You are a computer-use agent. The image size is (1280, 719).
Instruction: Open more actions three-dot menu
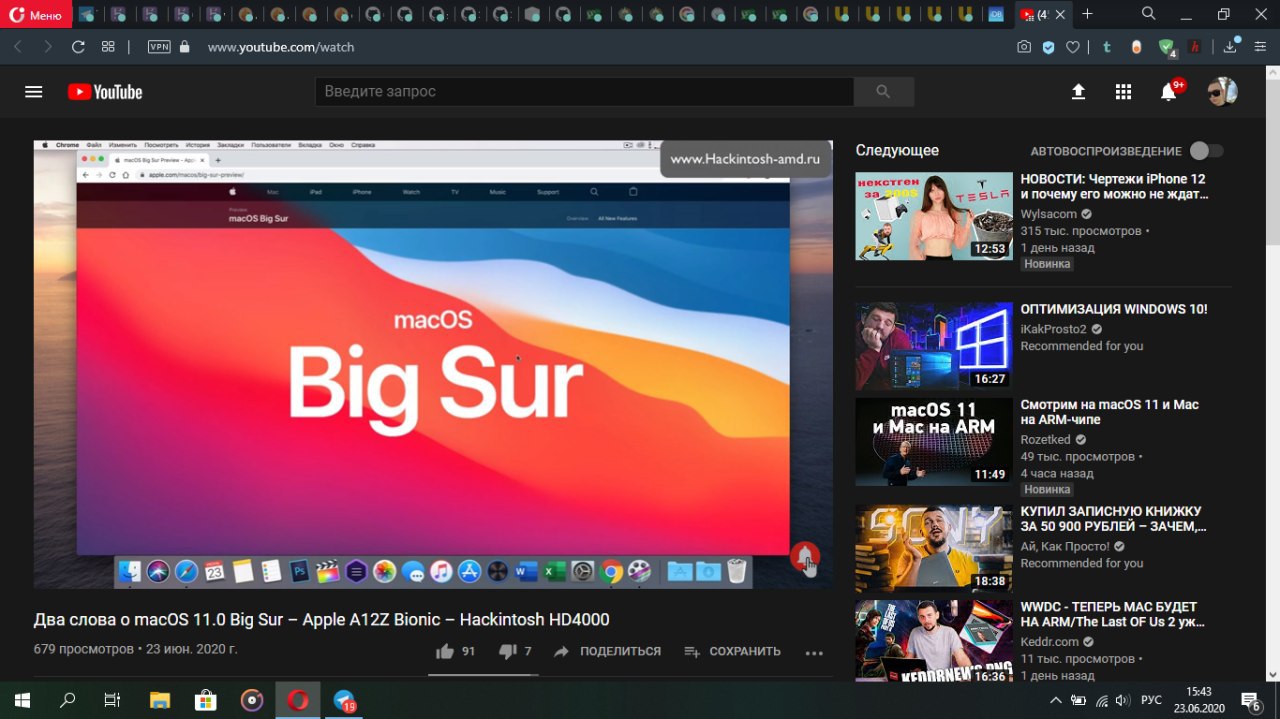tap(814, 653)
